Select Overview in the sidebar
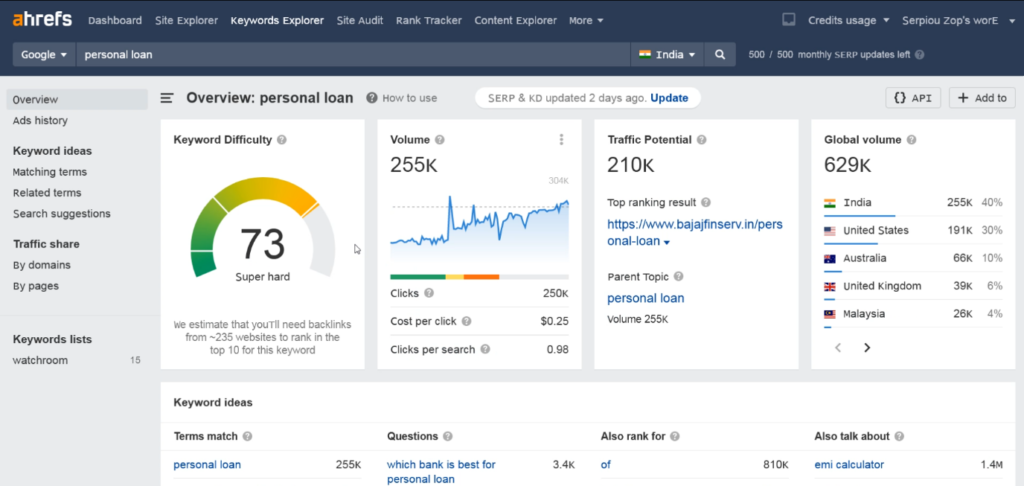This screenshot has width=1024, height=486. (x=77, y=100)
